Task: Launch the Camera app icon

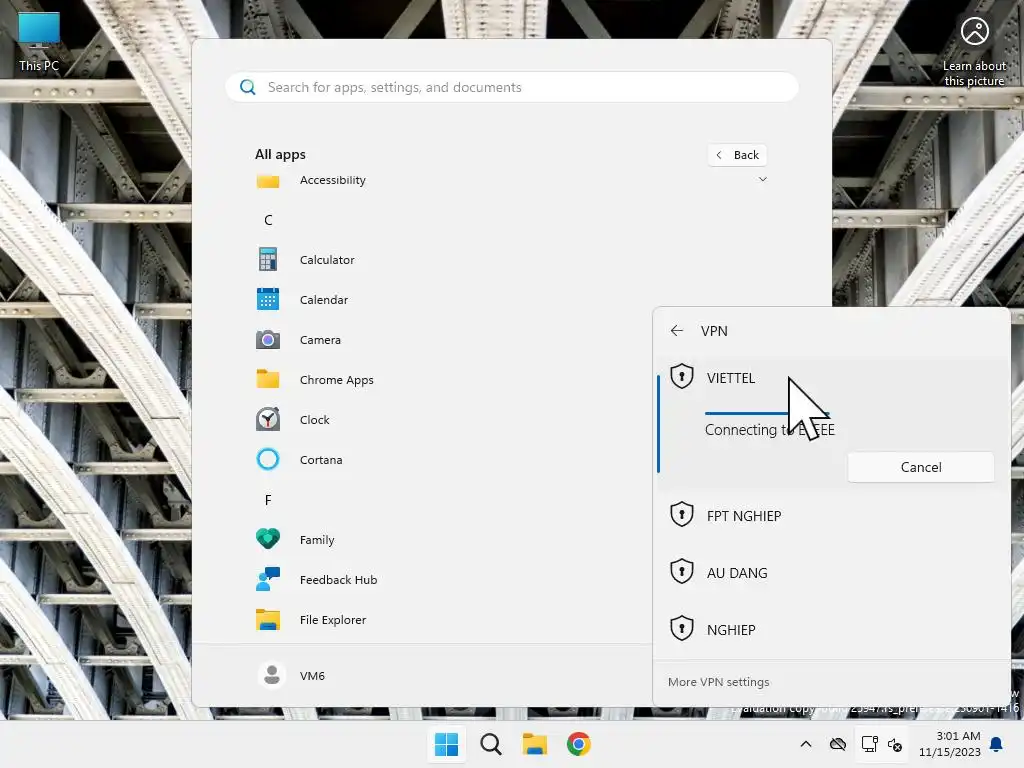Action: click(x=268, y=340)
